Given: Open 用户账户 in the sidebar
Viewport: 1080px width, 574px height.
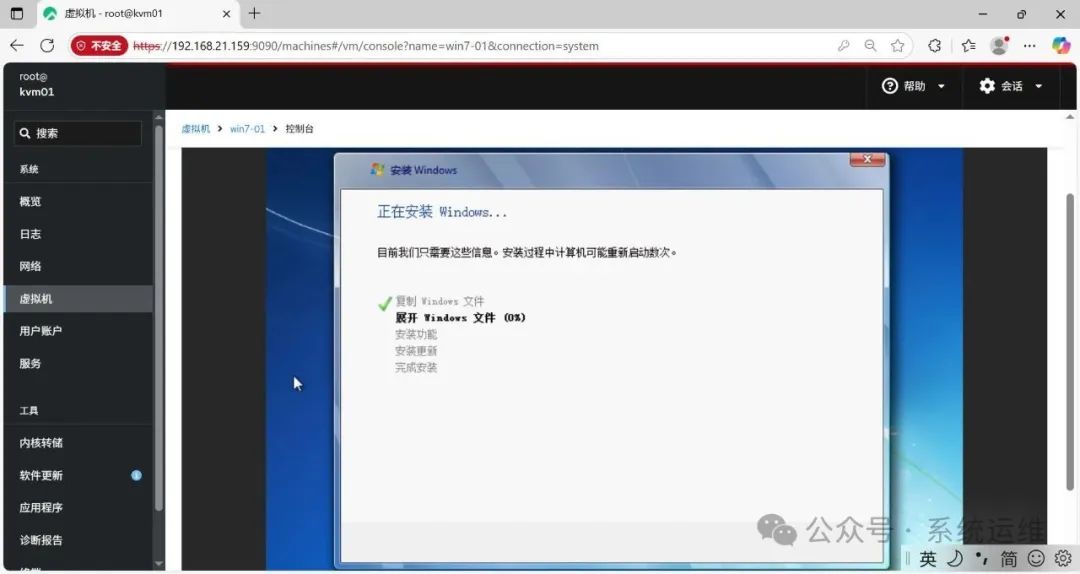Looking at the screenshot, I should tap(78, 331).
